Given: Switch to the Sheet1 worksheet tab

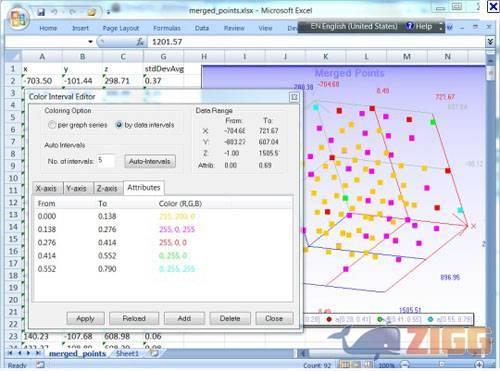Looking at the screenshot, I should point(128,353).
